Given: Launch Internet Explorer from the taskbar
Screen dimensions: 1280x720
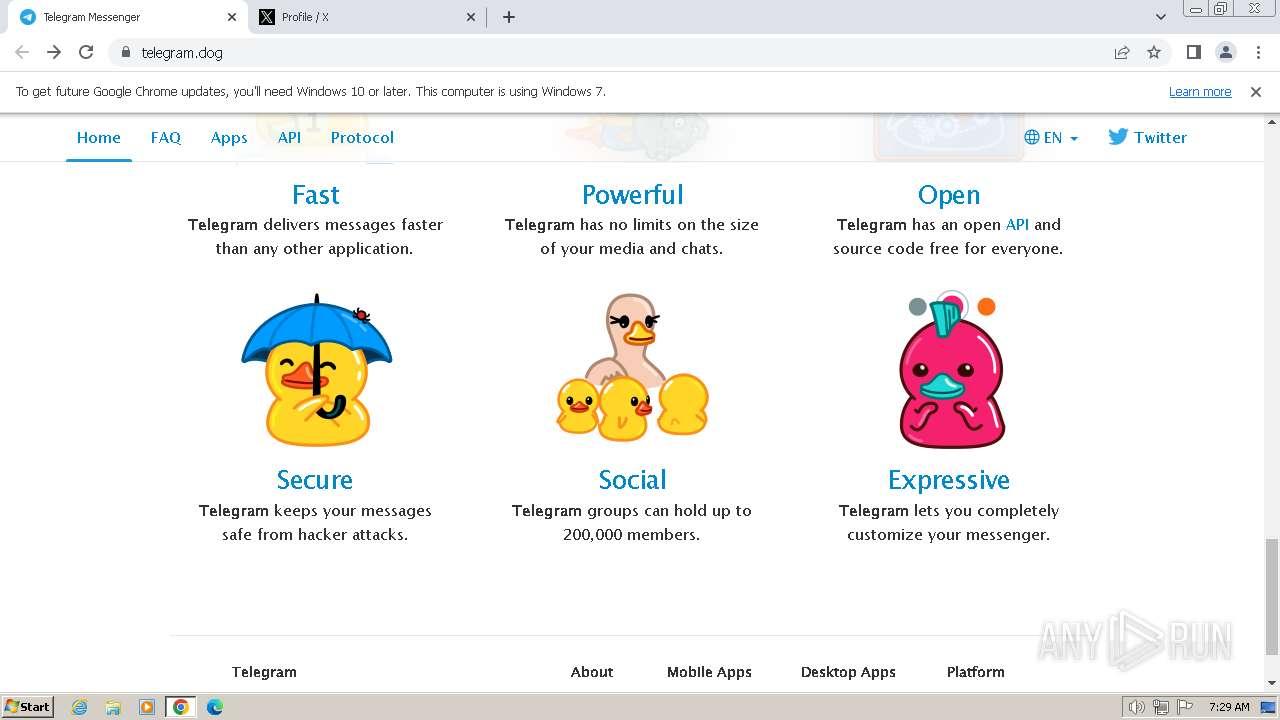Looking at the screenshot, I should (79, 707).
